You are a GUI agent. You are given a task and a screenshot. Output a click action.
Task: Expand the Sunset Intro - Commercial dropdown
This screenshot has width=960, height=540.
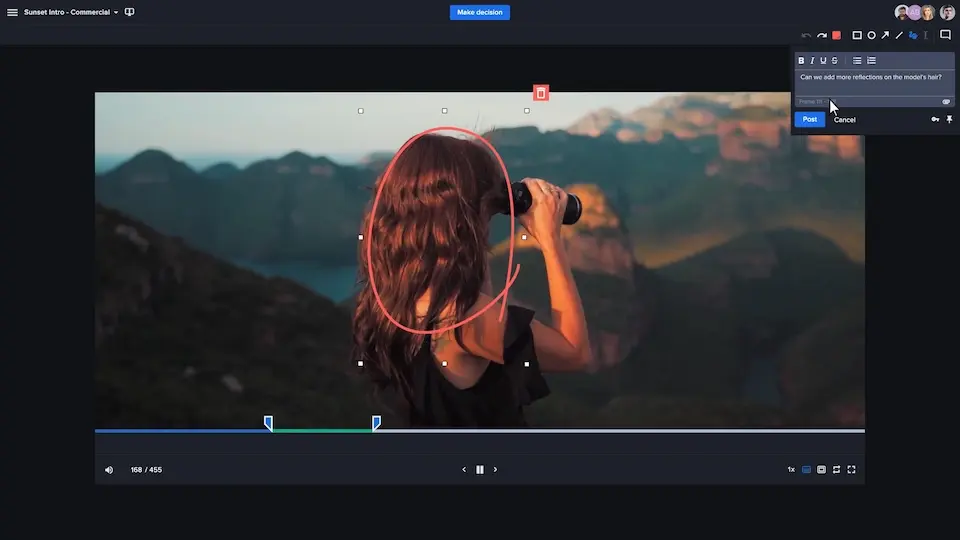click(x=116, y=13)
